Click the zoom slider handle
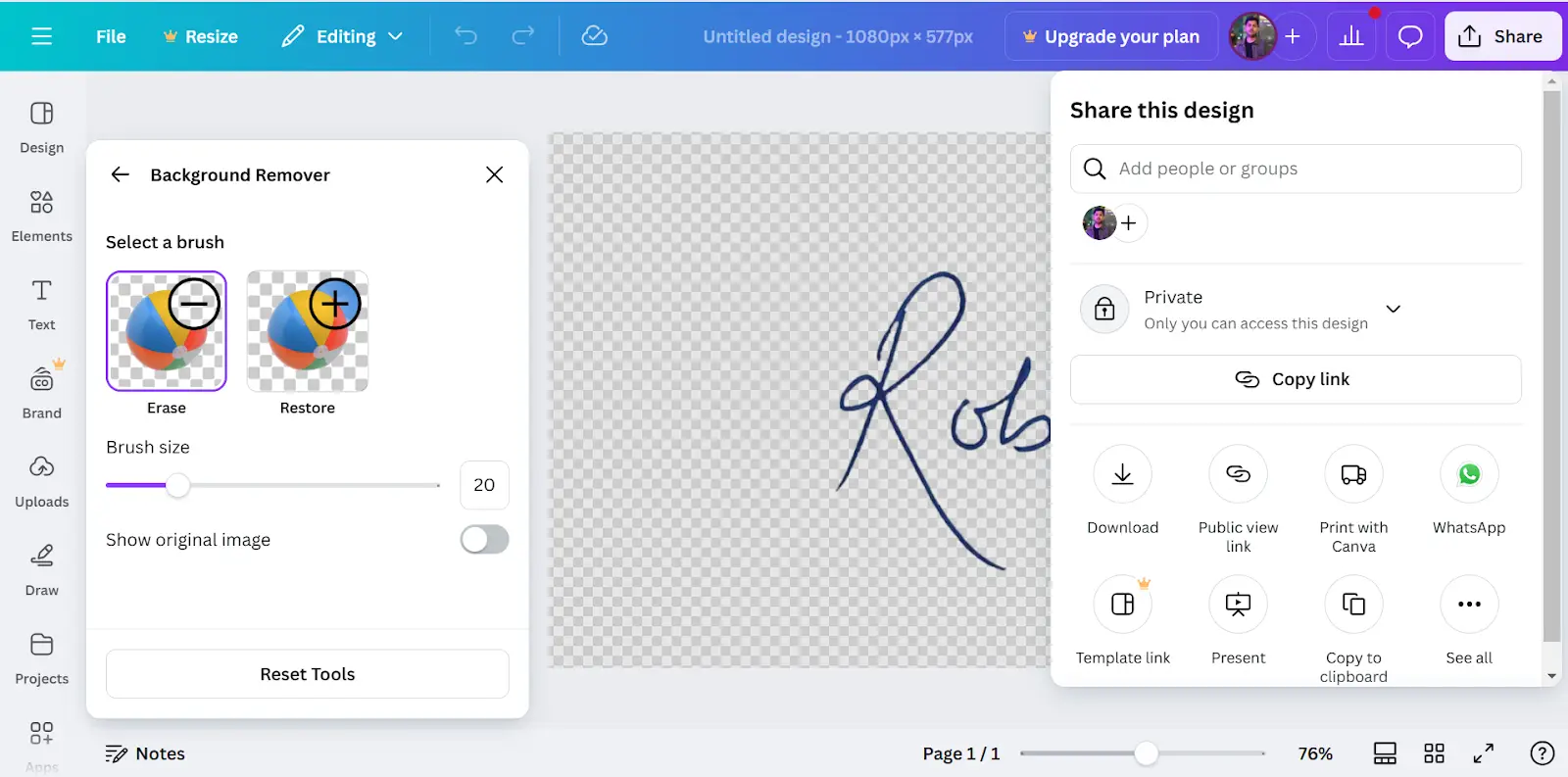The width and height of the screenshot is (1568, 777). coord(1146,753)
